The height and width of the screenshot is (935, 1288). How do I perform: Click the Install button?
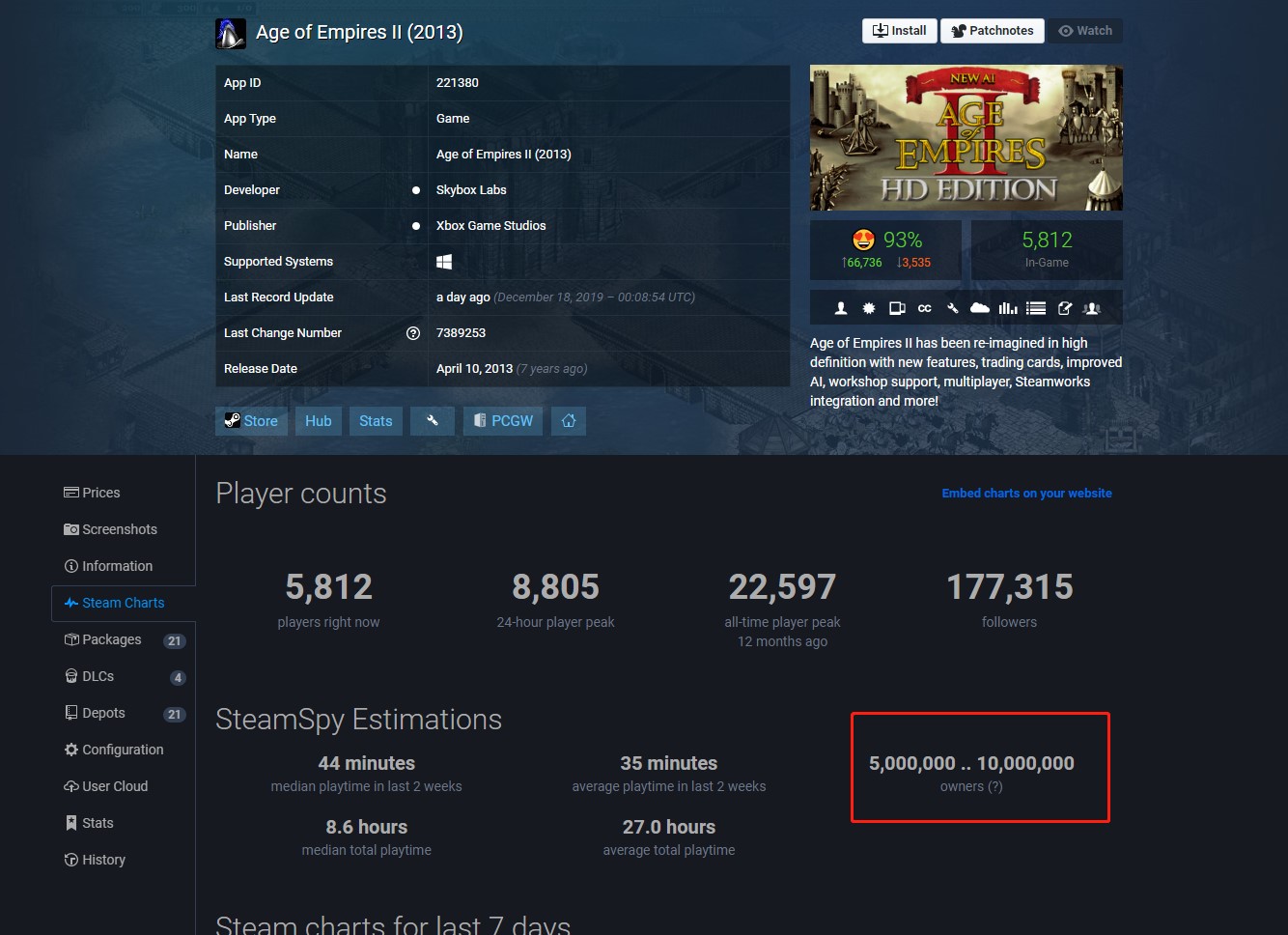[x=899, y=31]
